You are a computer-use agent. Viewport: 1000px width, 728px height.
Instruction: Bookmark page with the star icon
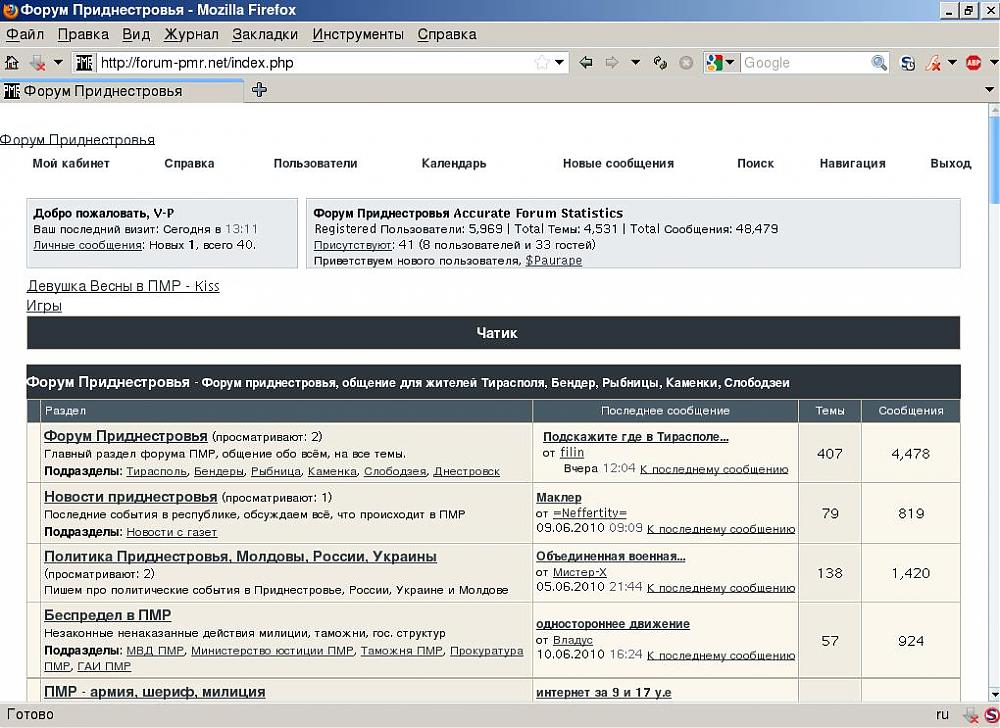tap(541, 62)
